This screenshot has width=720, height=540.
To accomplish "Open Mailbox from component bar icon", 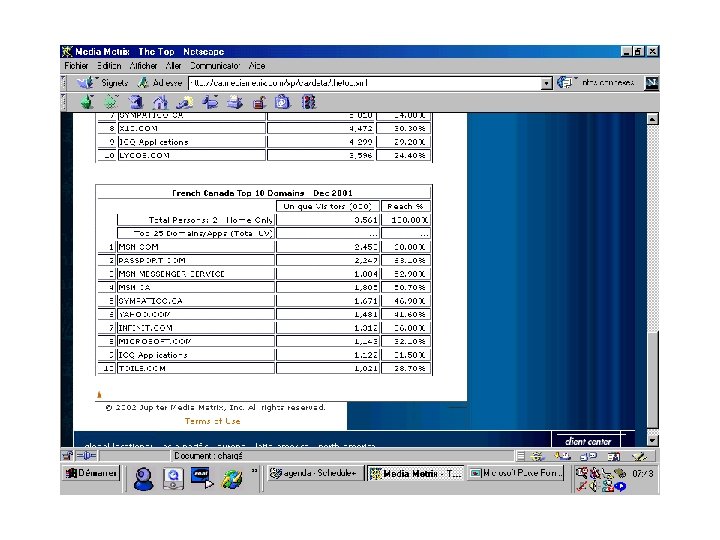I will point(562,456).
